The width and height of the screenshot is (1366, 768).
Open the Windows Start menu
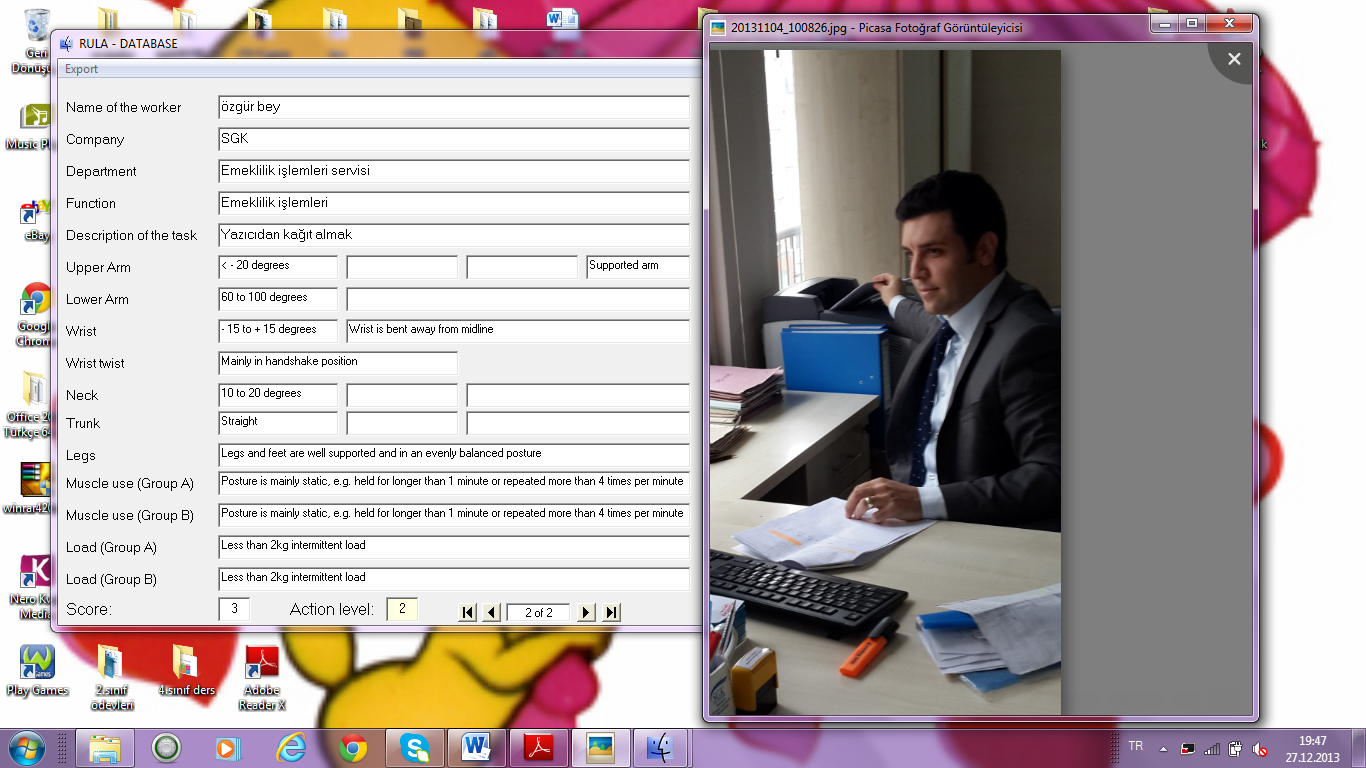click(x=27, y=748)
